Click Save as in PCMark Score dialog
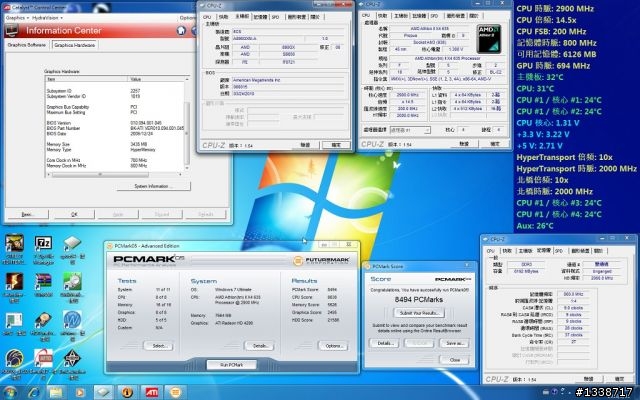The width and height of the screenshot is (640, 400). pos(455,343)
